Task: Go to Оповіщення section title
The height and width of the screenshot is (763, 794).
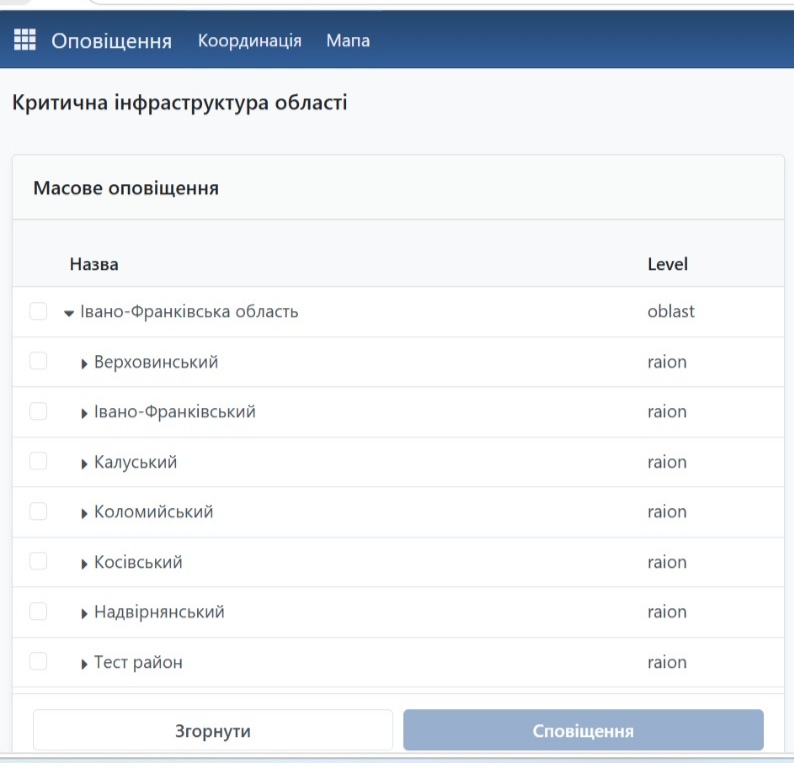Action: pos(111,41)
